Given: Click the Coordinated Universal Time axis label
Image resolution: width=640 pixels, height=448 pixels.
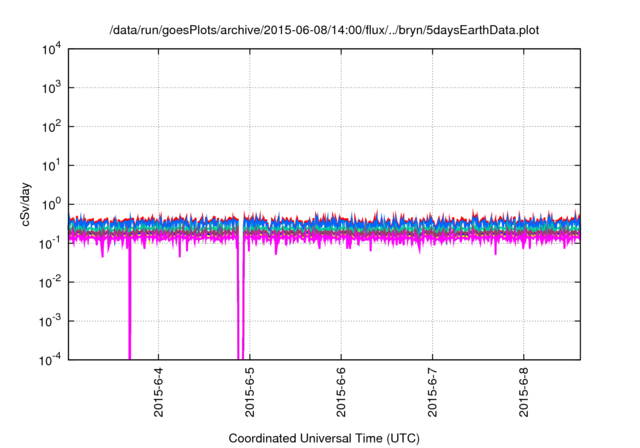Looking at the screenshot, I should point(324,438).
